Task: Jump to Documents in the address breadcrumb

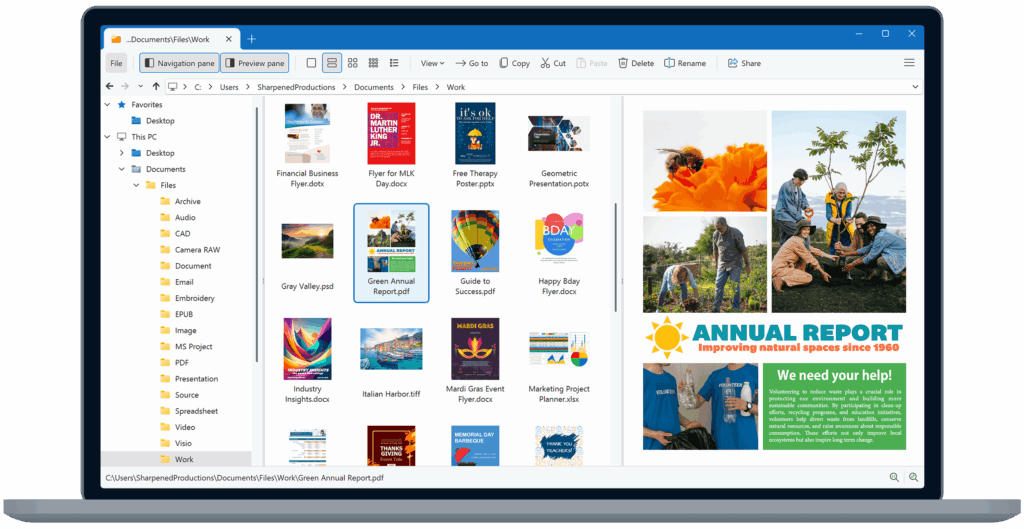Action: point(374,87)
